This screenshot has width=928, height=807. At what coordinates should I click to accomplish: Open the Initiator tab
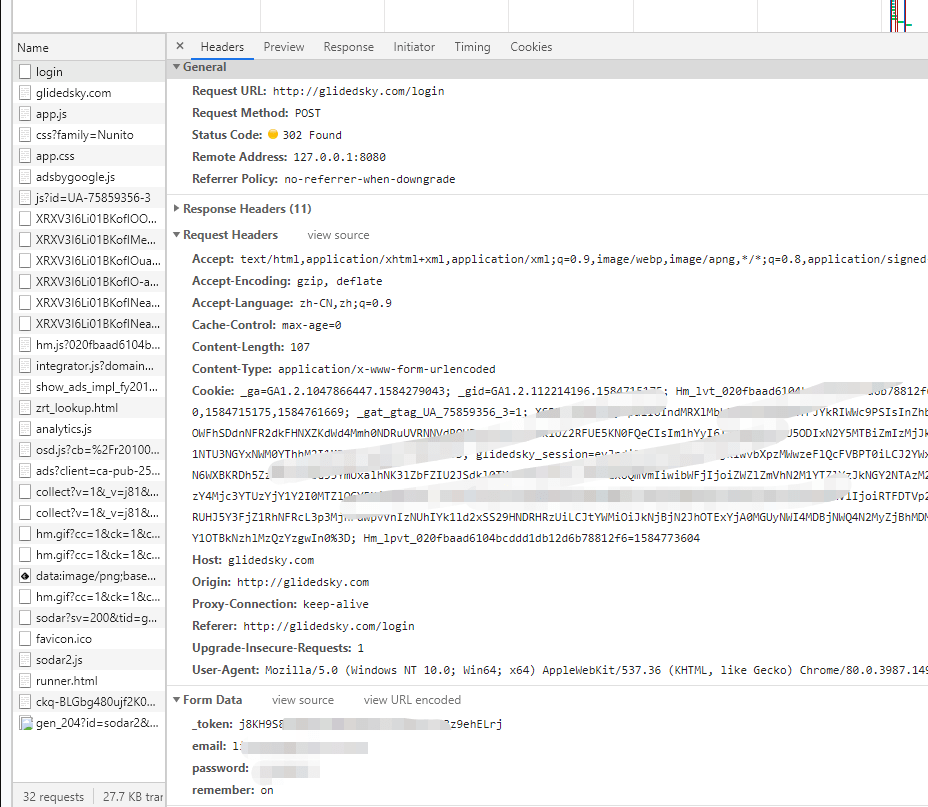point(414,47)
